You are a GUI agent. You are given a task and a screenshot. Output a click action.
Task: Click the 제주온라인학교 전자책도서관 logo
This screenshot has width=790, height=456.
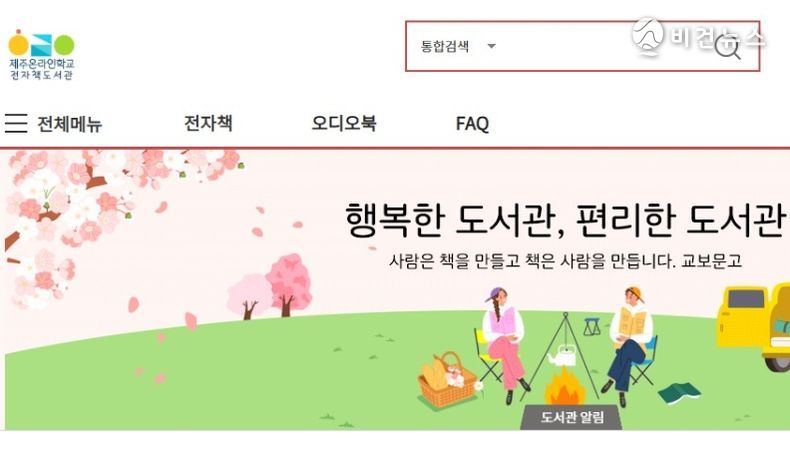tap(41, 55)
